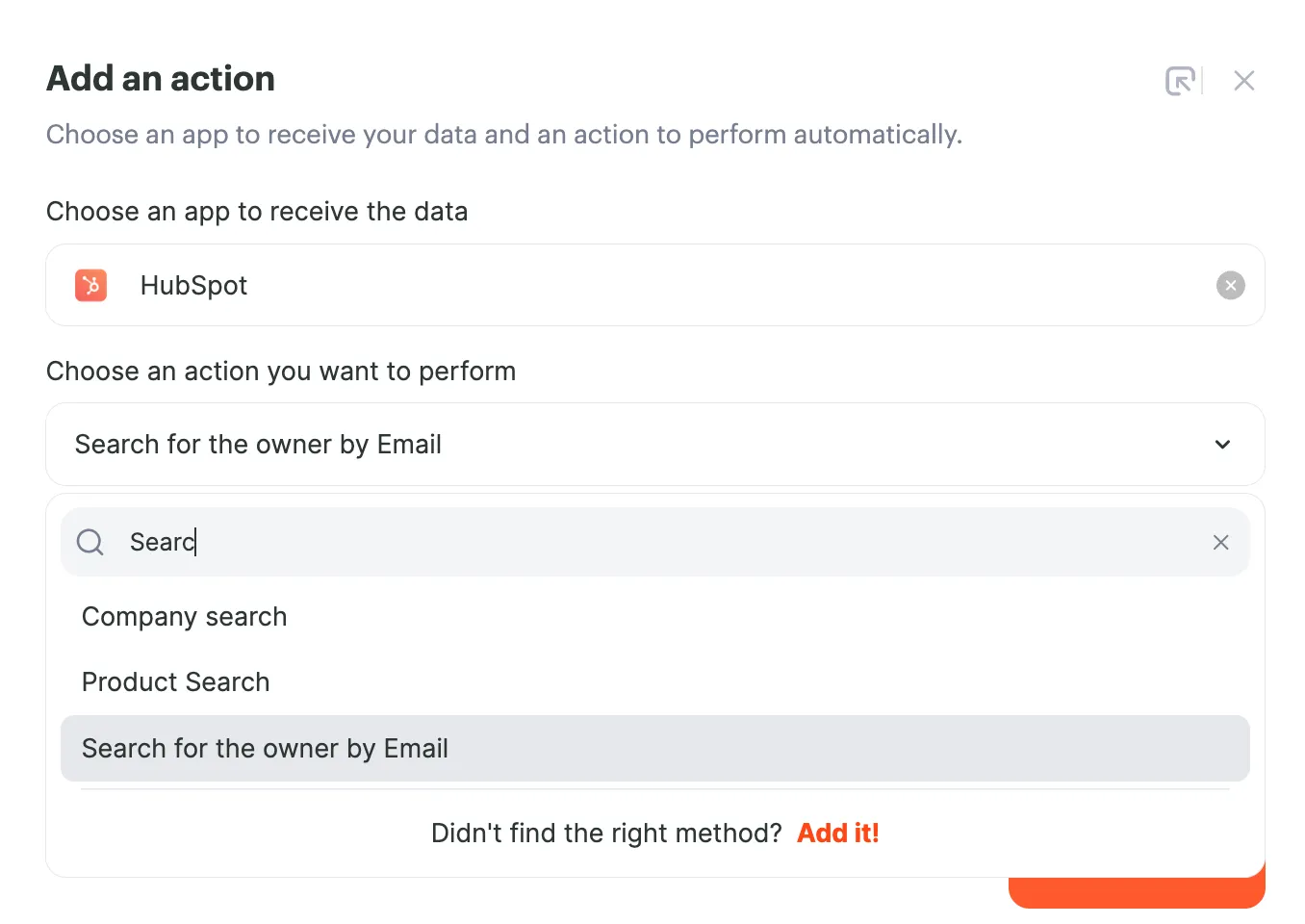Screen dimensions: 1305x924
Task: Click the magnifier icon in the search box
Action: pyautogui.click(x=90, y=542)
